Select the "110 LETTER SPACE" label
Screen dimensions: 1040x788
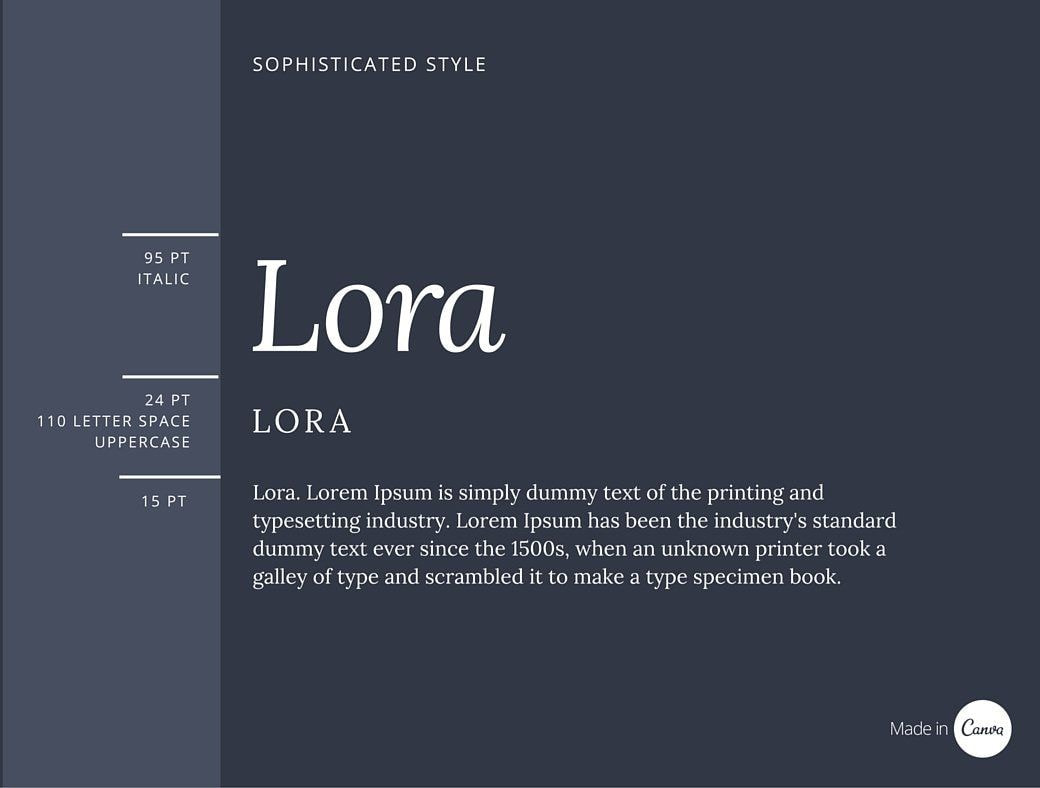tap(114, 421)
